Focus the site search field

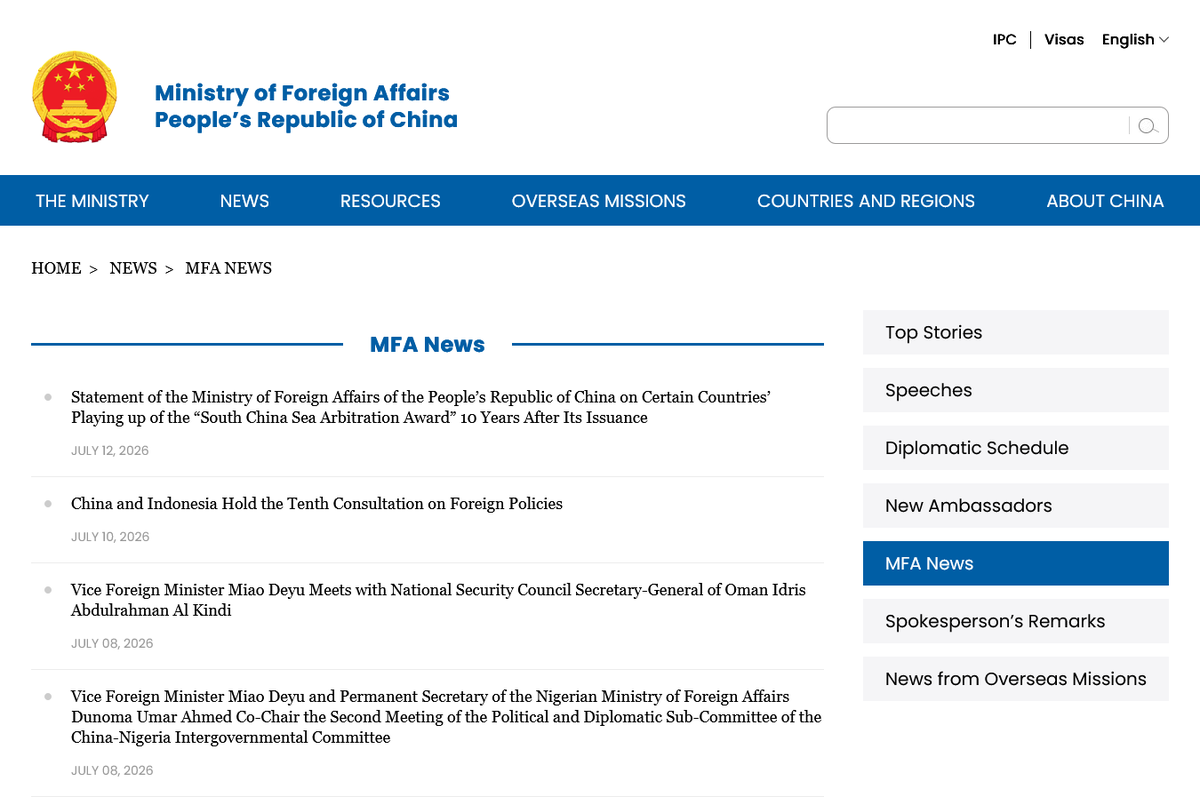tap(980, 126)
